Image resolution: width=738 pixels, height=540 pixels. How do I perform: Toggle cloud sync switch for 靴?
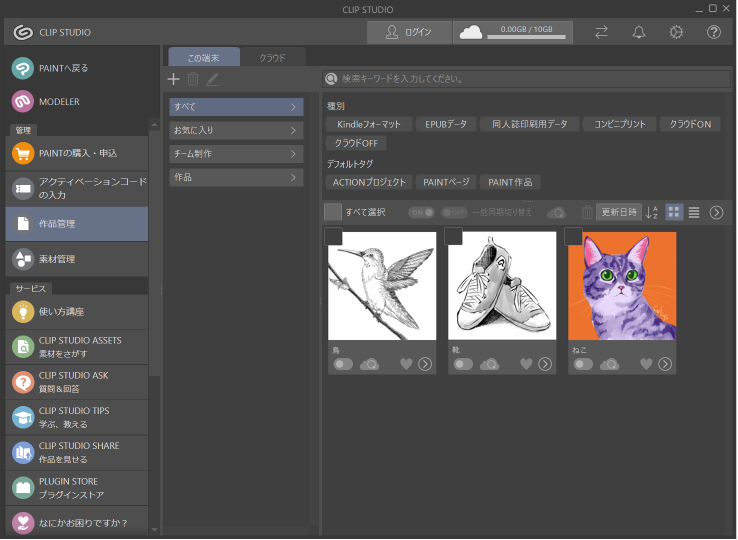(x=463, y=364)
